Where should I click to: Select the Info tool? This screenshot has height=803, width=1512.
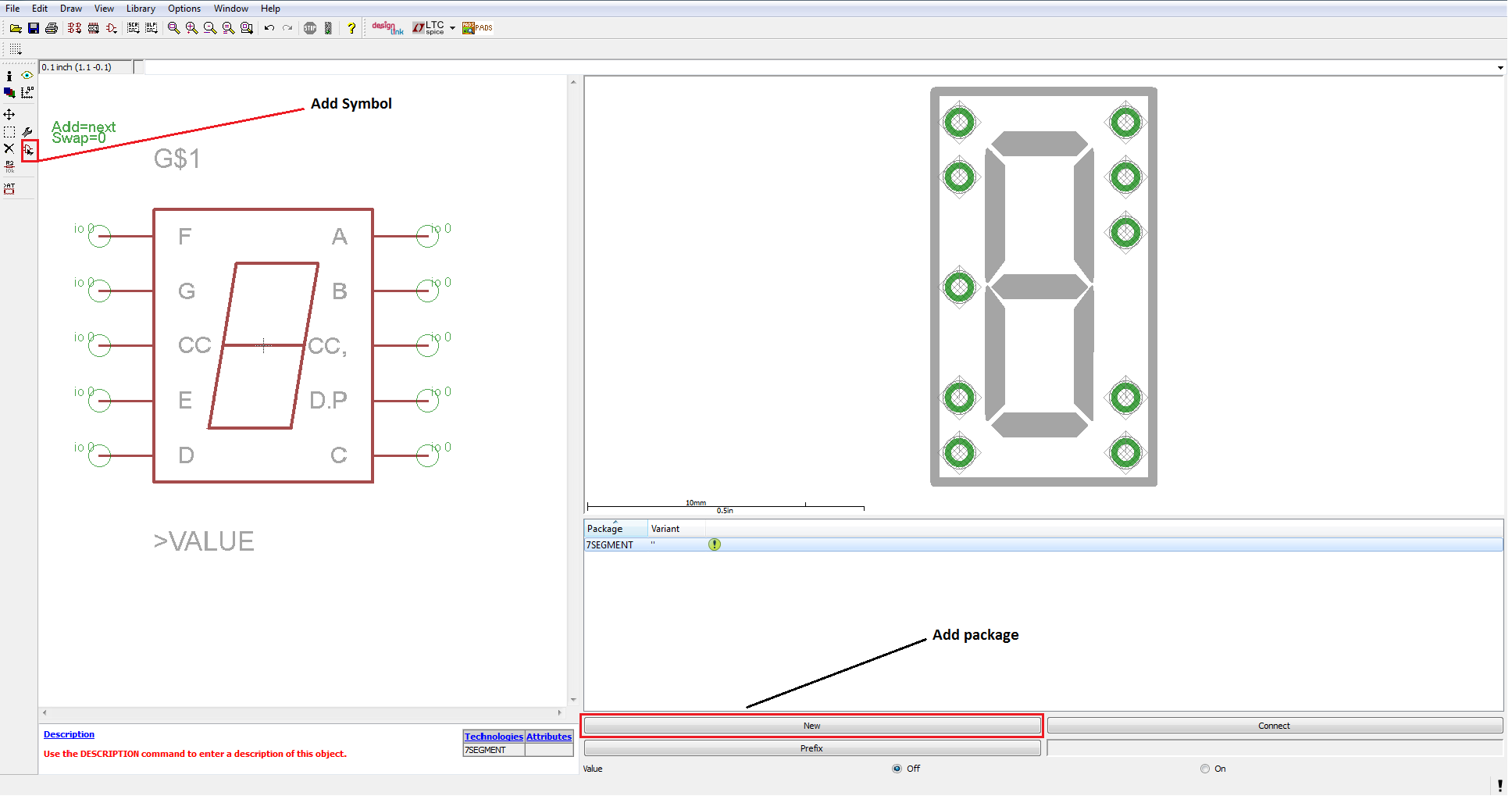pyautogui.click(x=9, y=76)
